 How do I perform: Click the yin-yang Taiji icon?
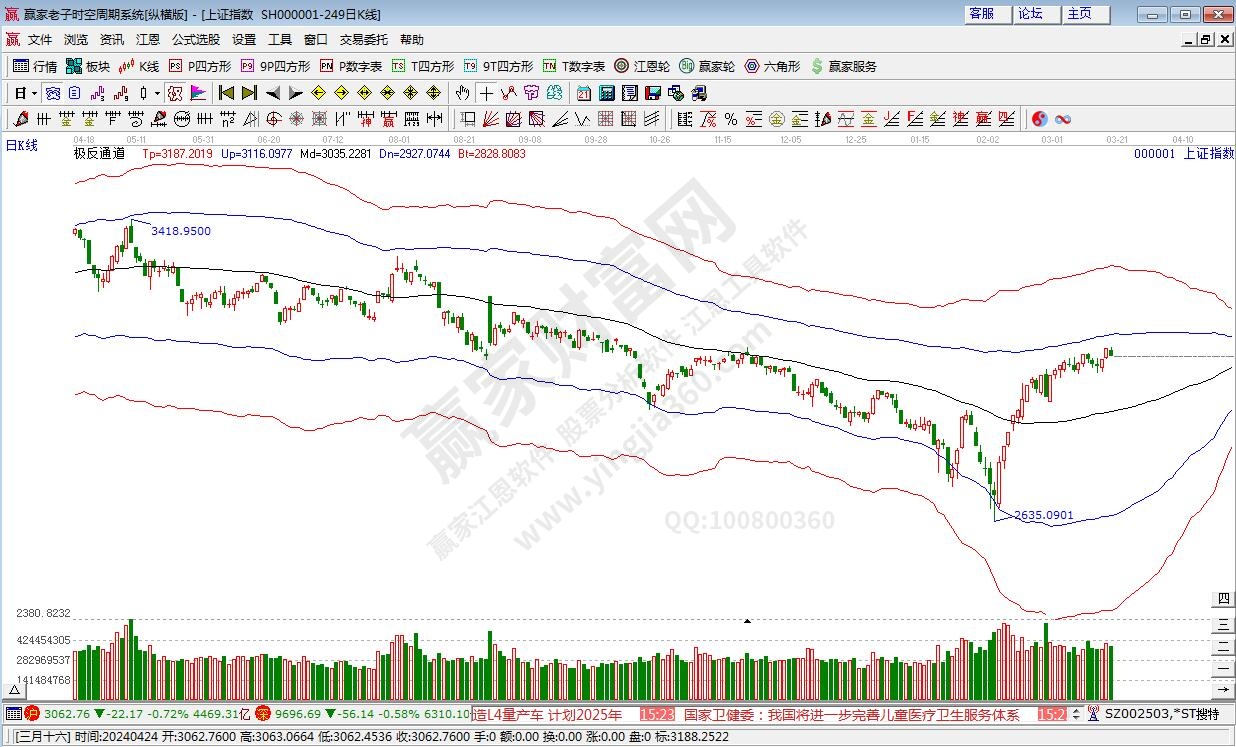pos(1039,119)
